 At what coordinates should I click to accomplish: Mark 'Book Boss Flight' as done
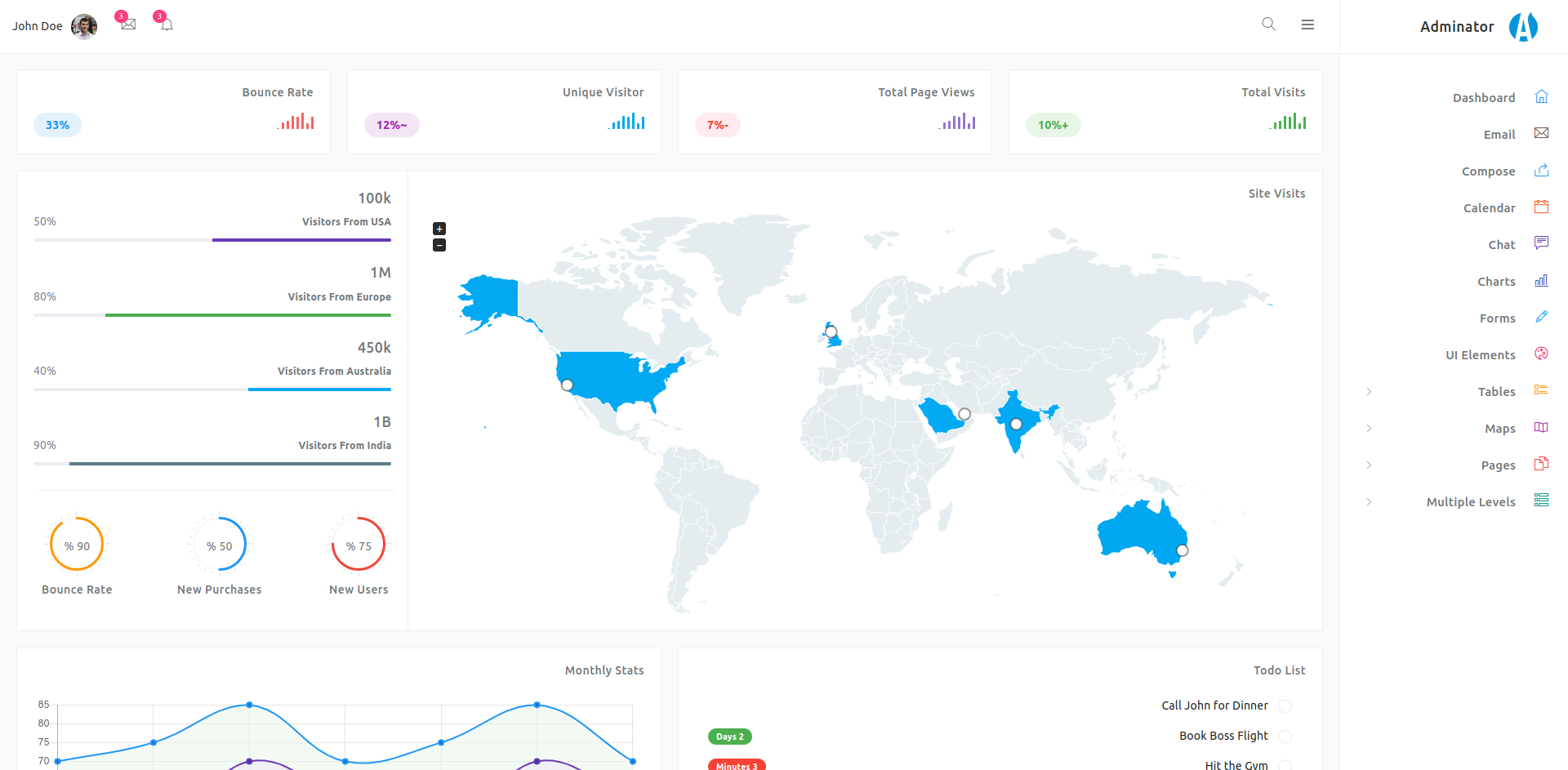[1286, 736]
